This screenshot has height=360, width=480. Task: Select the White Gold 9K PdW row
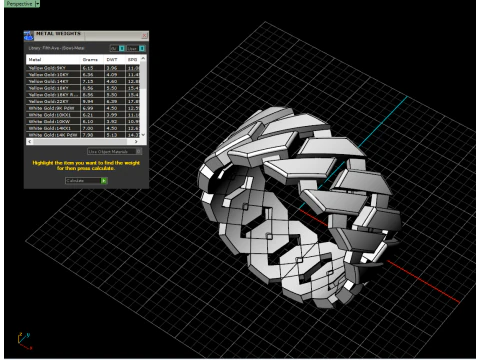tap(83, 108)
